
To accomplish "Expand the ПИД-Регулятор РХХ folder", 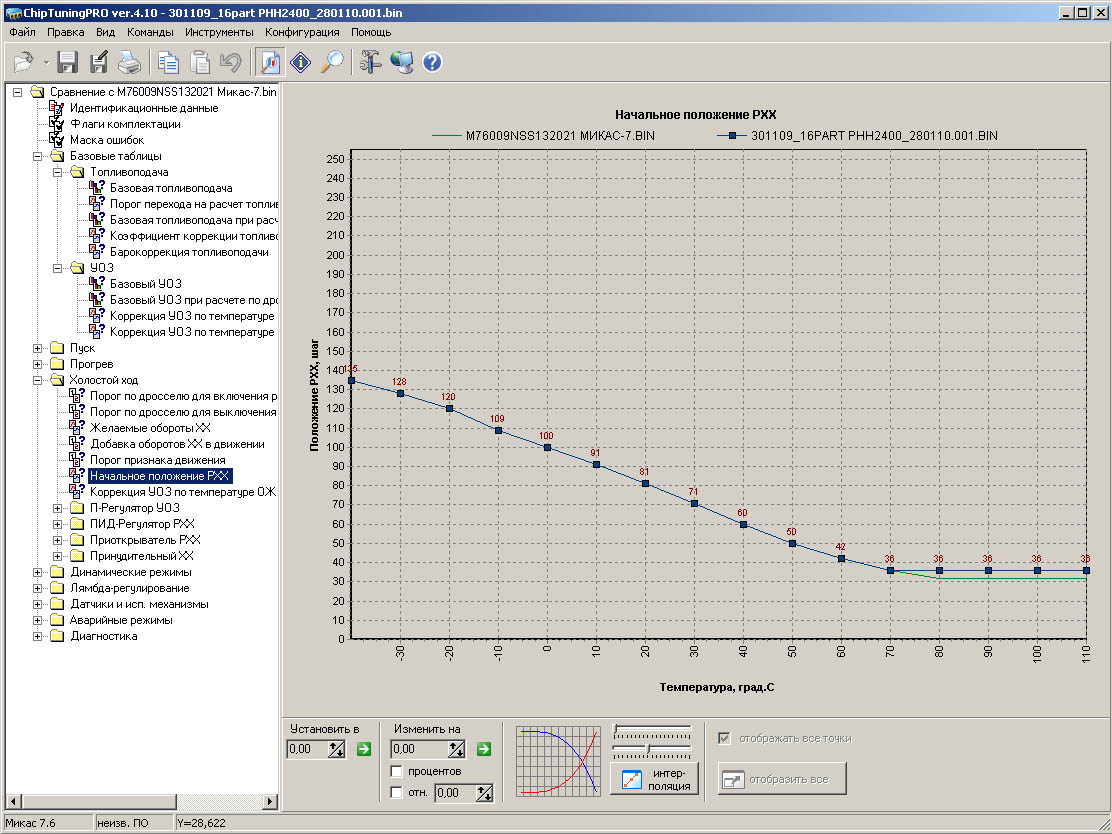I will click(x=58, y=524).
